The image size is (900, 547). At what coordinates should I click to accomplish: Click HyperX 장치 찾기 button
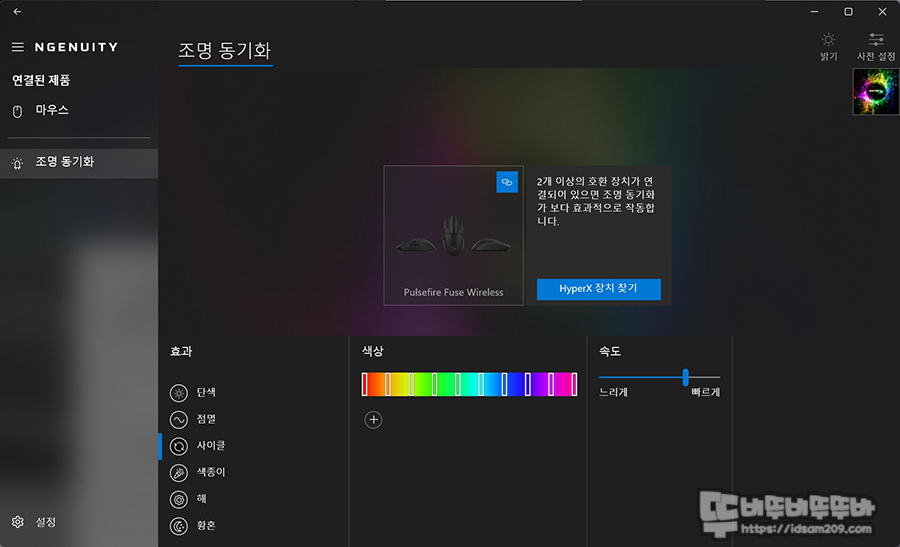coord(599,289)
